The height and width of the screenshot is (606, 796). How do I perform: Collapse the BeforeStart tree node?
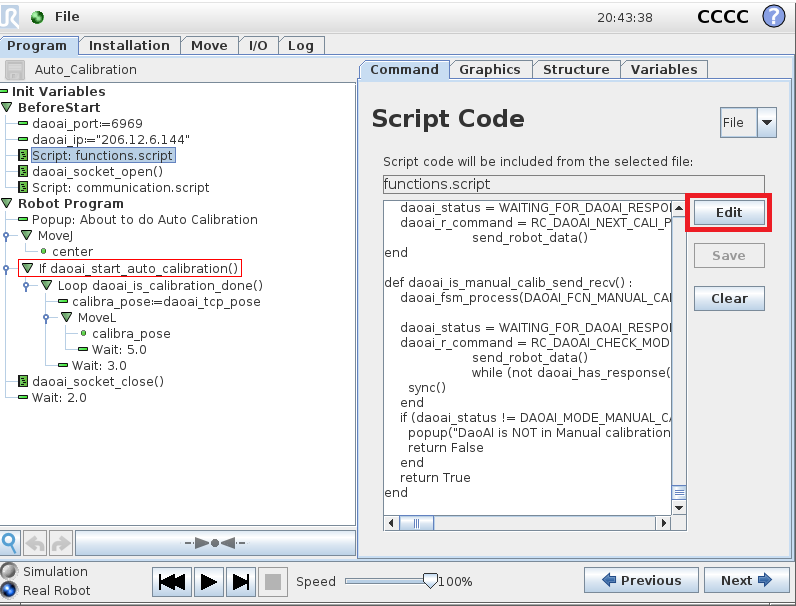click(7, 108)
